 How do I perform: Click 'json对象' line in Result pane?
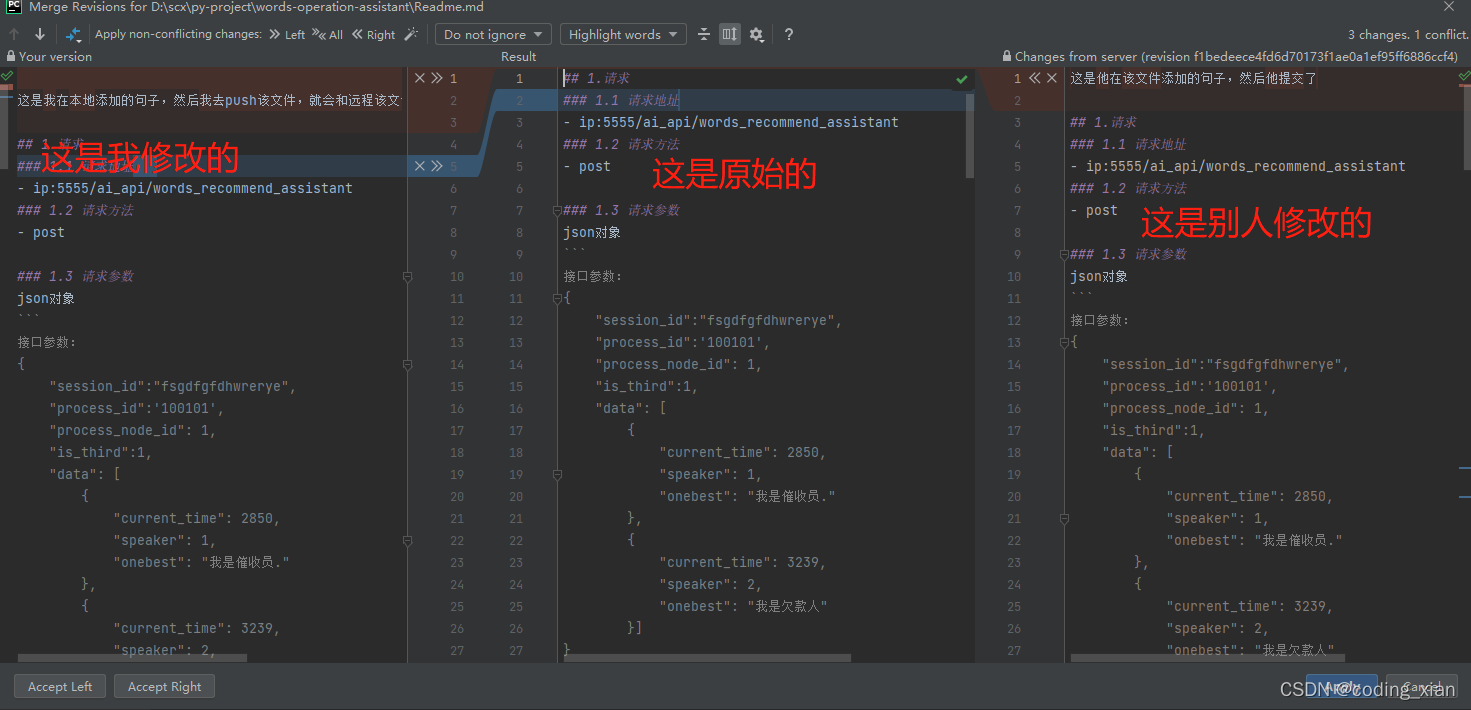point(592,232)
